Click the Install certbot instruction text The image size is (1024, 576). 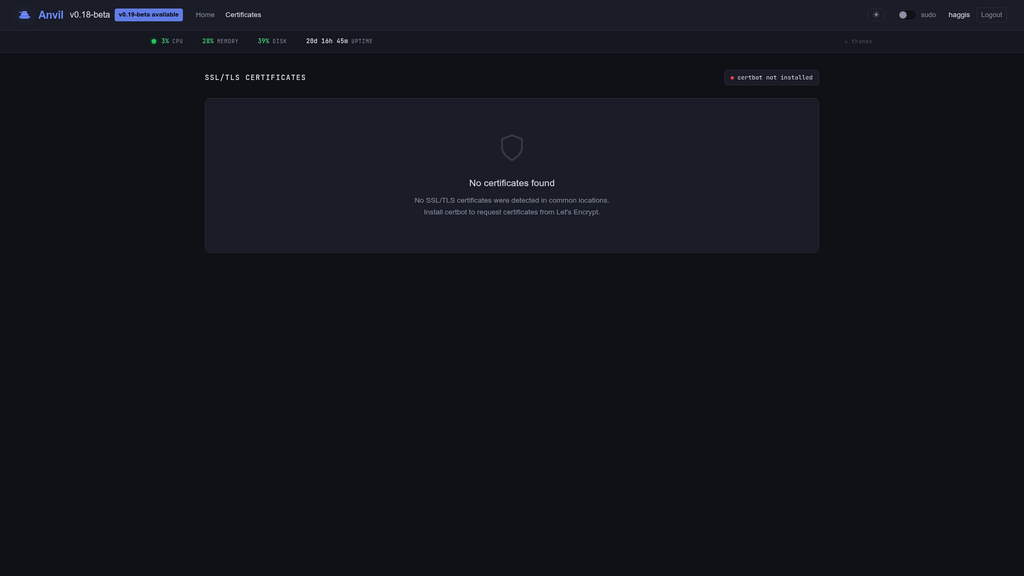(511, 212)
